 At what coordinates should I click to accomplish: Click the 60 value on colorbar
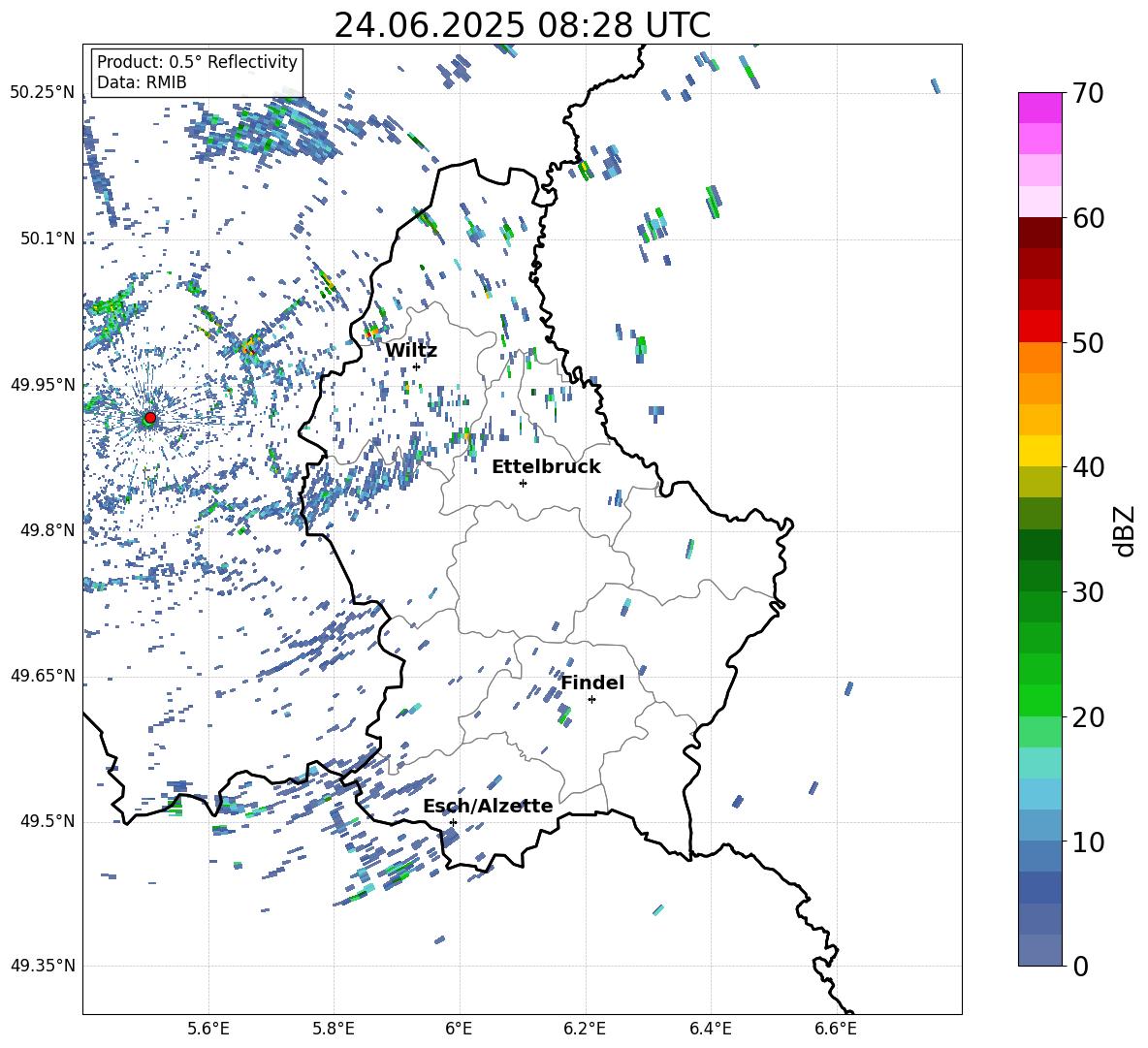1088,218
